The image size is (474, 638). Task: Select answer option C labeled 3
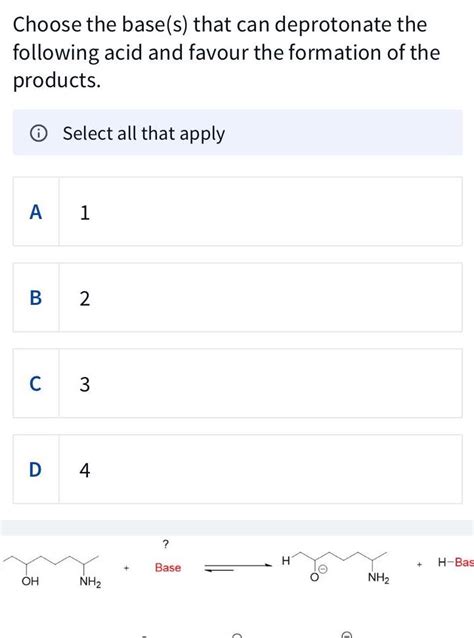click(237, 383)
